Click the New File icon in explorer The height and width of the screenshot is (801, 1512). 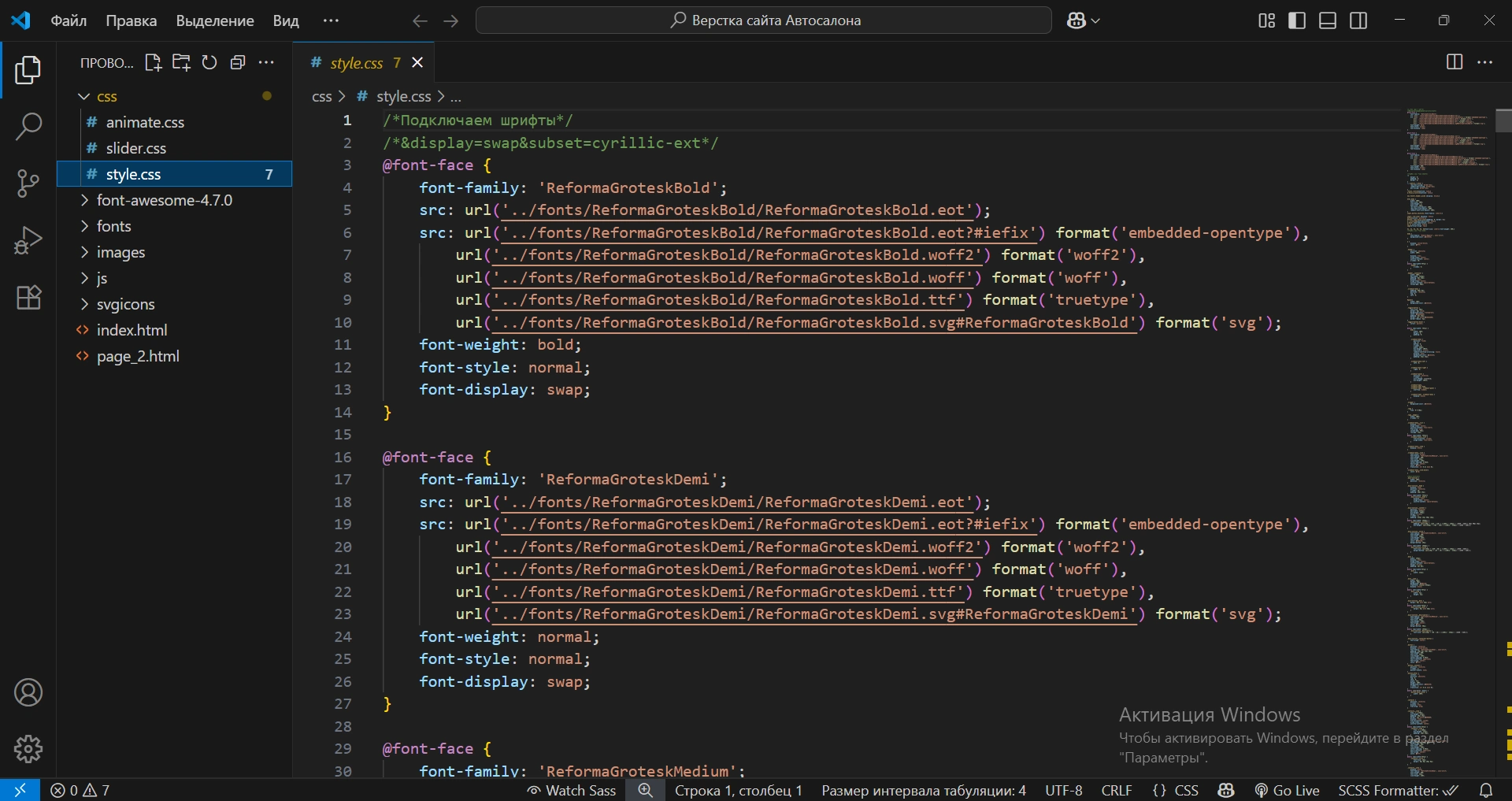(153, 63)
